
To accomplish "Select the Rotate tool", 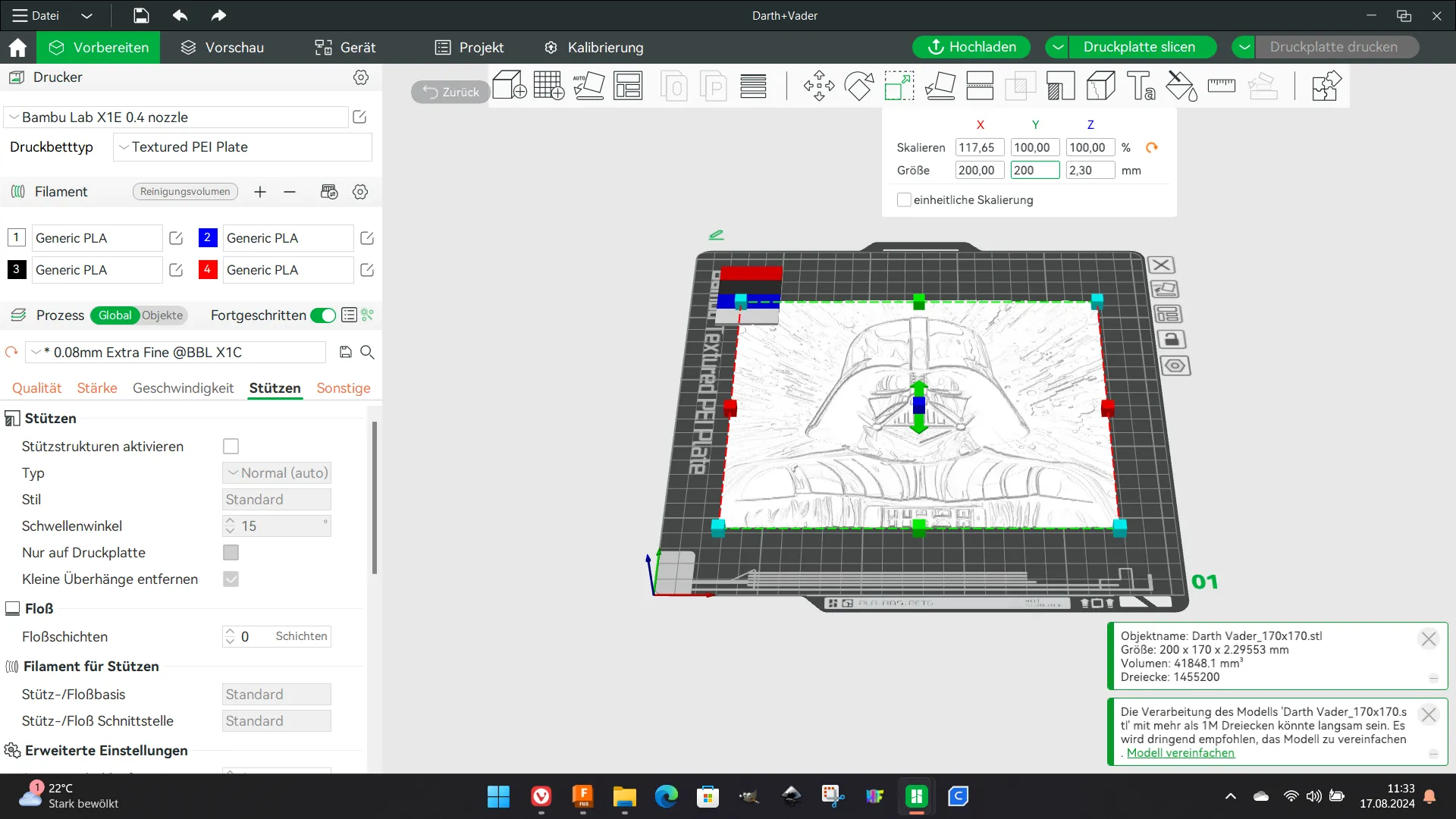I will (859, 86).
